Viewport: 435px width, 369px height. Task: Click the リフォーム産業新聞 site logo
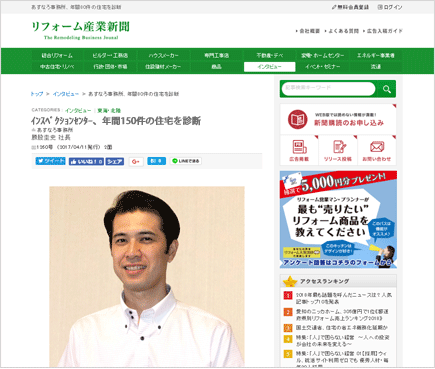coord(80,30)
